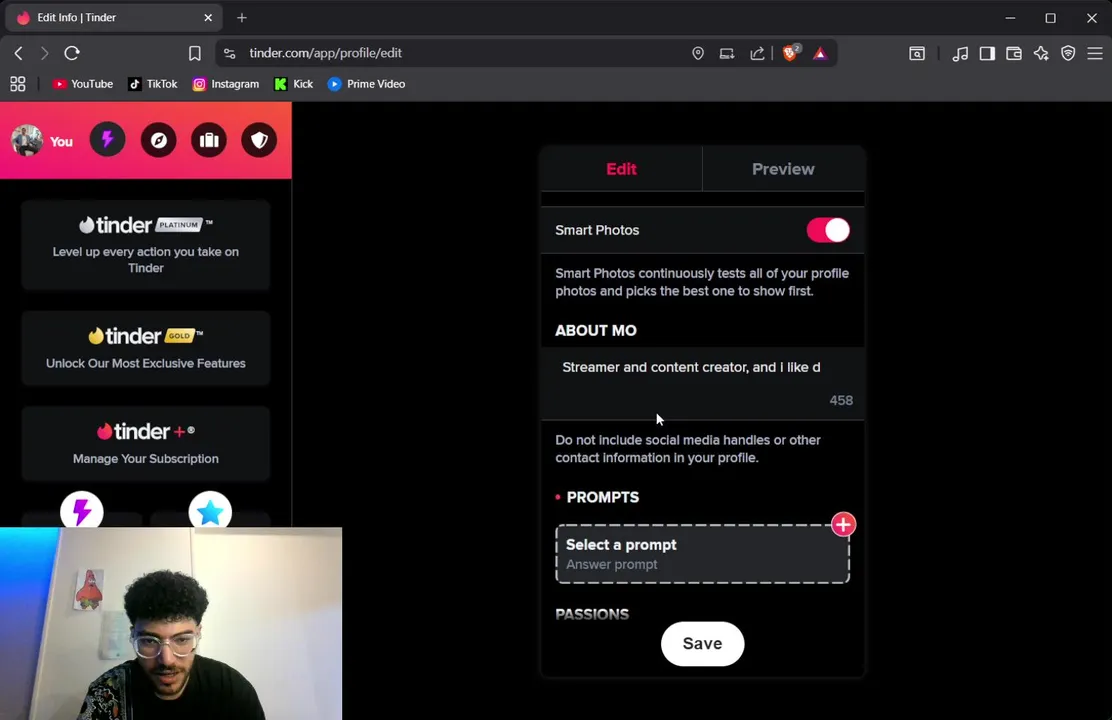Image resolution: width=1112 pixels, height=720 pixels.
Task: Open Tinder Plus Manage Your Subscription card
Action: (x=145, y=443)
